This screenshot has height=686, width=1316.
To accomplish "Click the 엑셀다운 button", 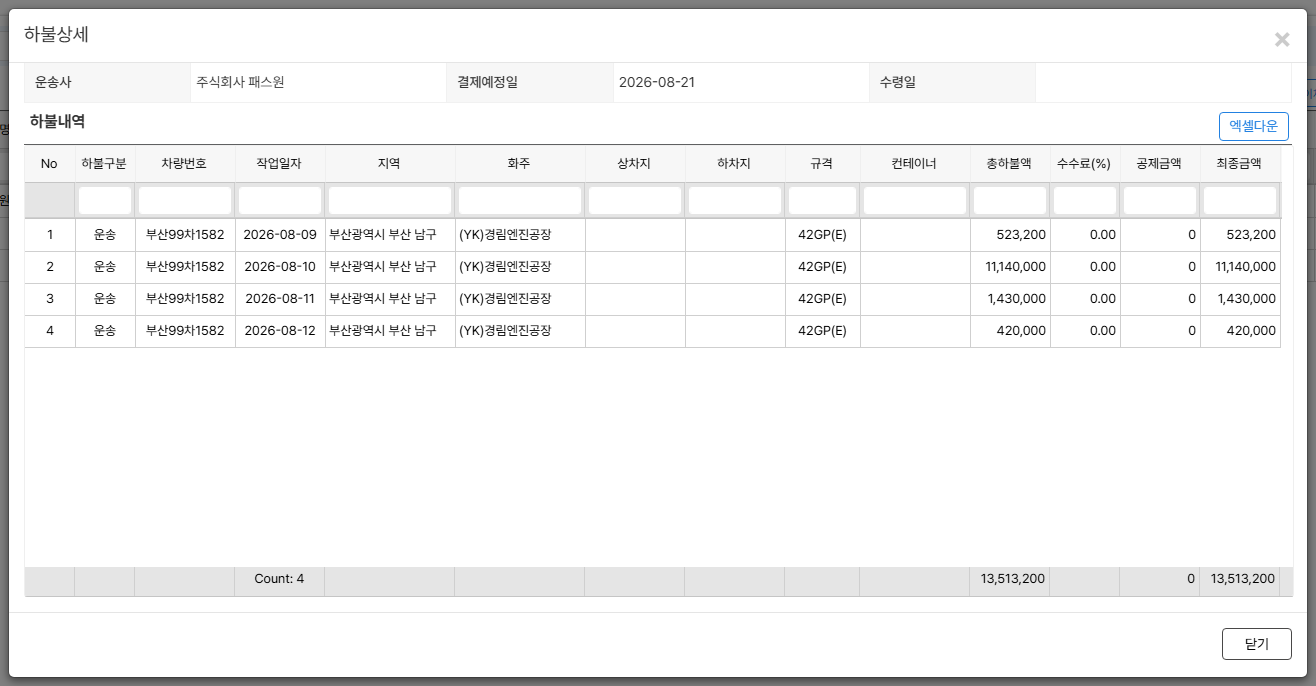I will coord(1253,126).
